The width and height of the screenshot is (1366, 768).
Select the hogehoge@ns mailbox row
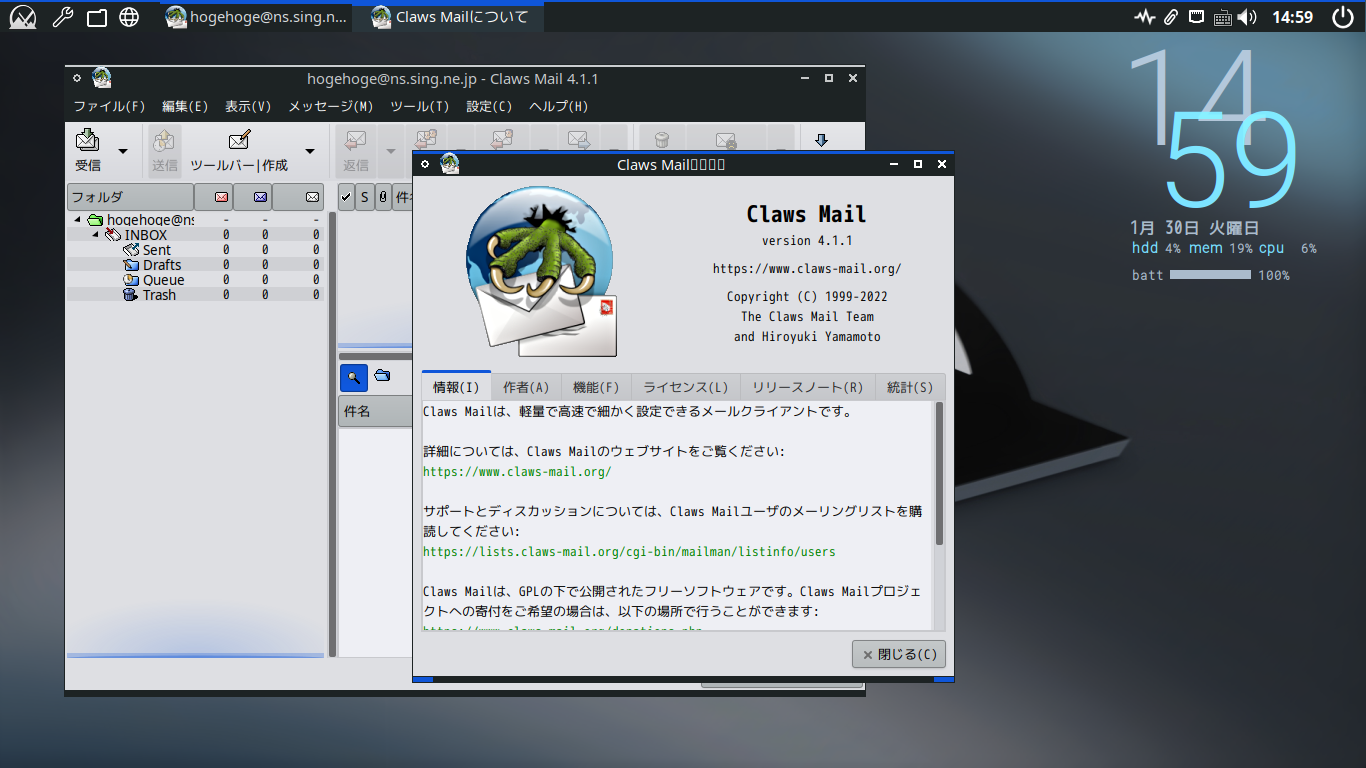click(x=196, y=220)
